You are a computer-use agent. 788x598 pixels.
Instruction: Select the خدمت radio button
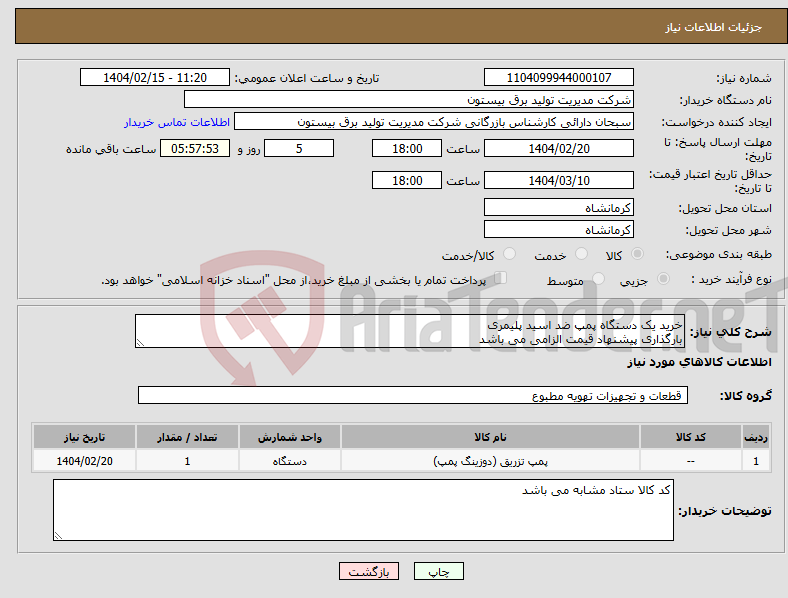tap(581, 254)
